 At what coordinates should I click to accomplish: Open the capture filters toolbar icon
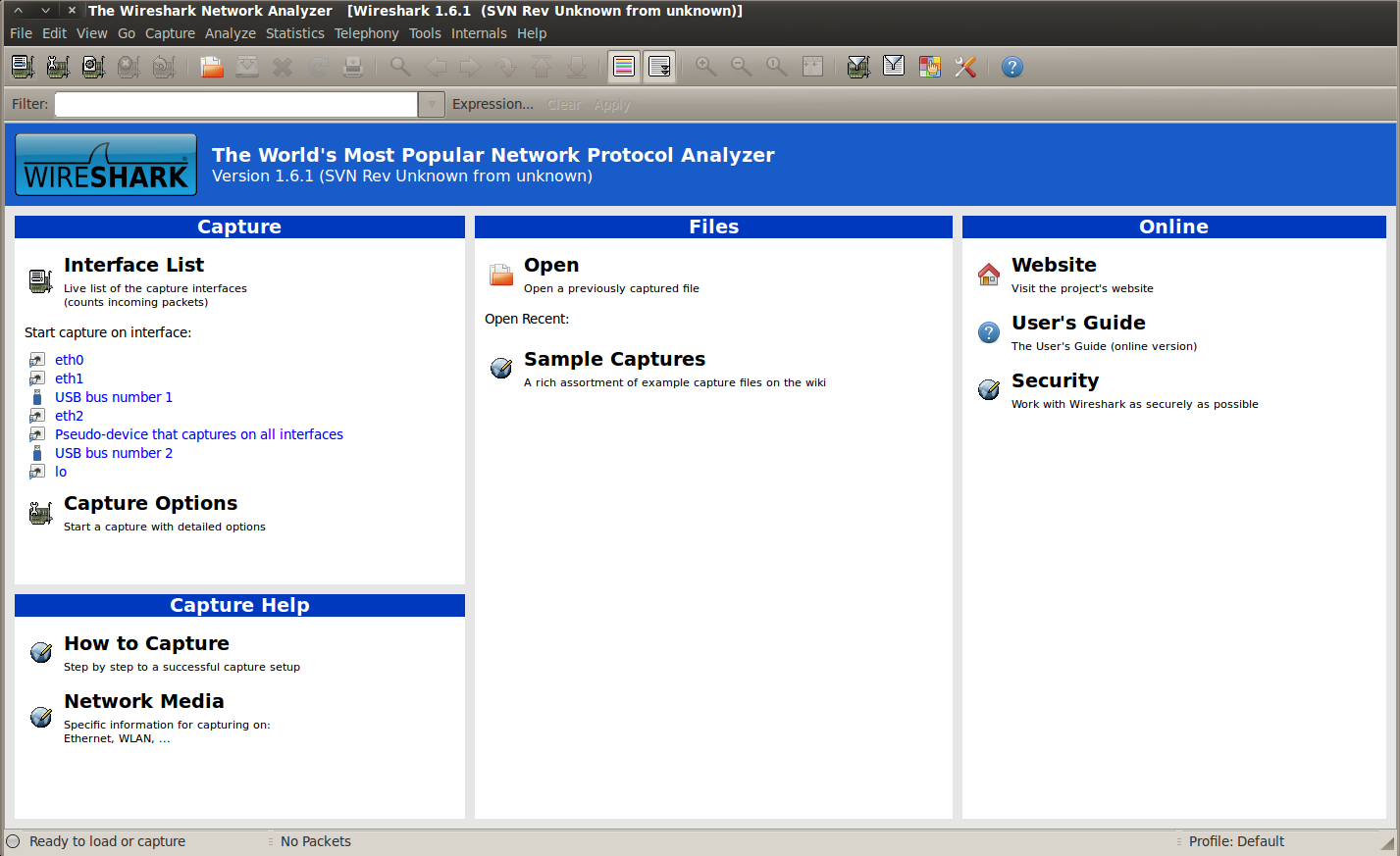(858, 67)
